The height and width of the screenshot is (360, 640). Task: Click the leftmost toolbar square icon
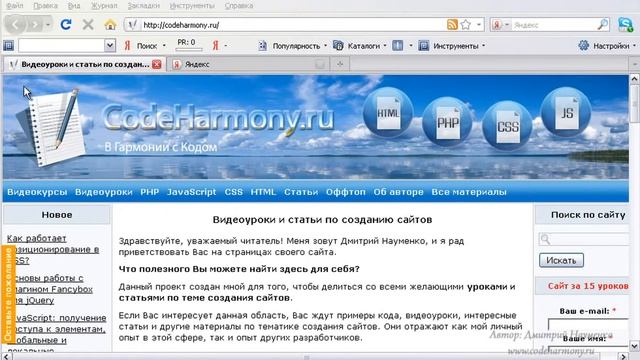click(9, 46)
